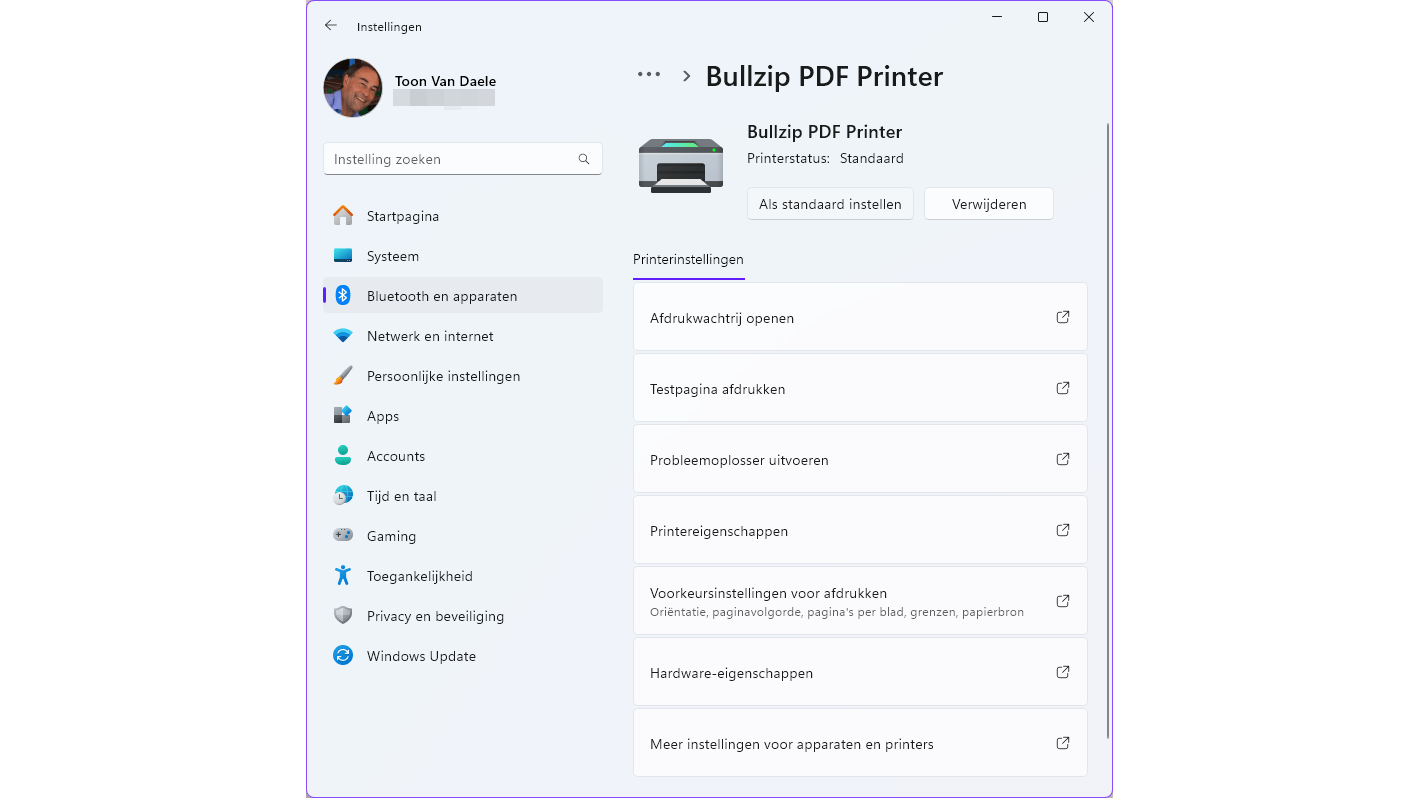Maximize the Instellingen window
The image size is (1419, 798).
1043,17
